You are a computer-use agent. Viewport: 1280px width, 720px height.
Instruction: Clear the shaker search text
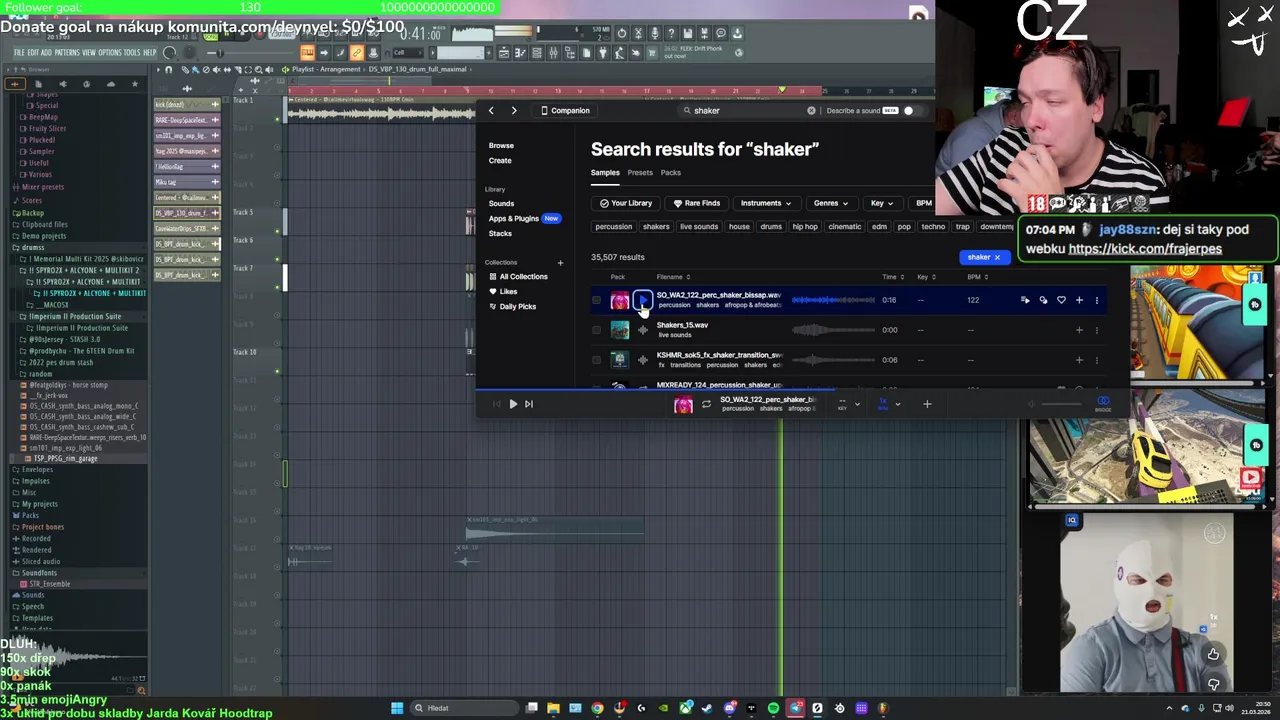click(811, 111)
